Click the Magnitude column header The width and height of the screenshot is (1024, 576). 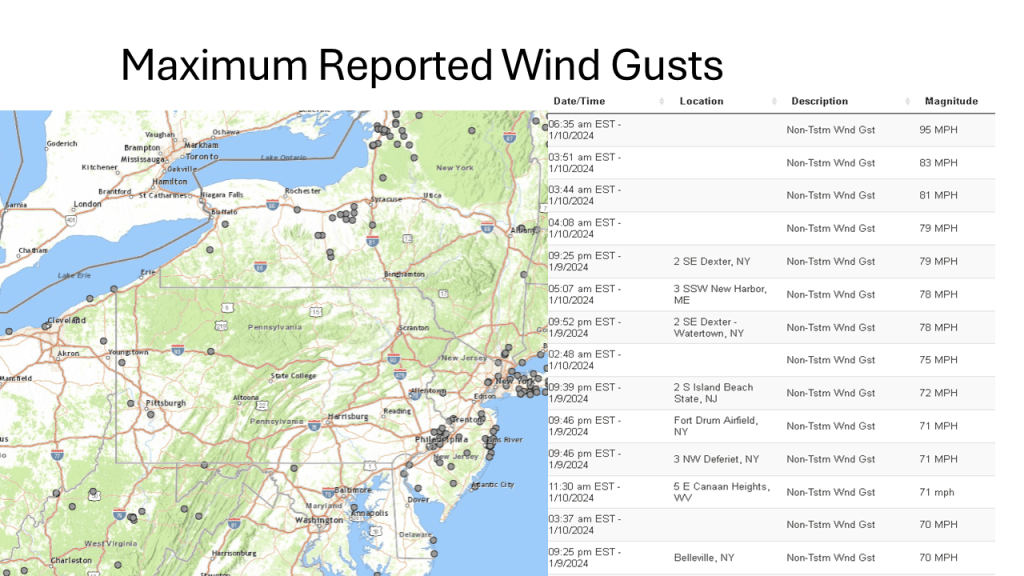950,101
